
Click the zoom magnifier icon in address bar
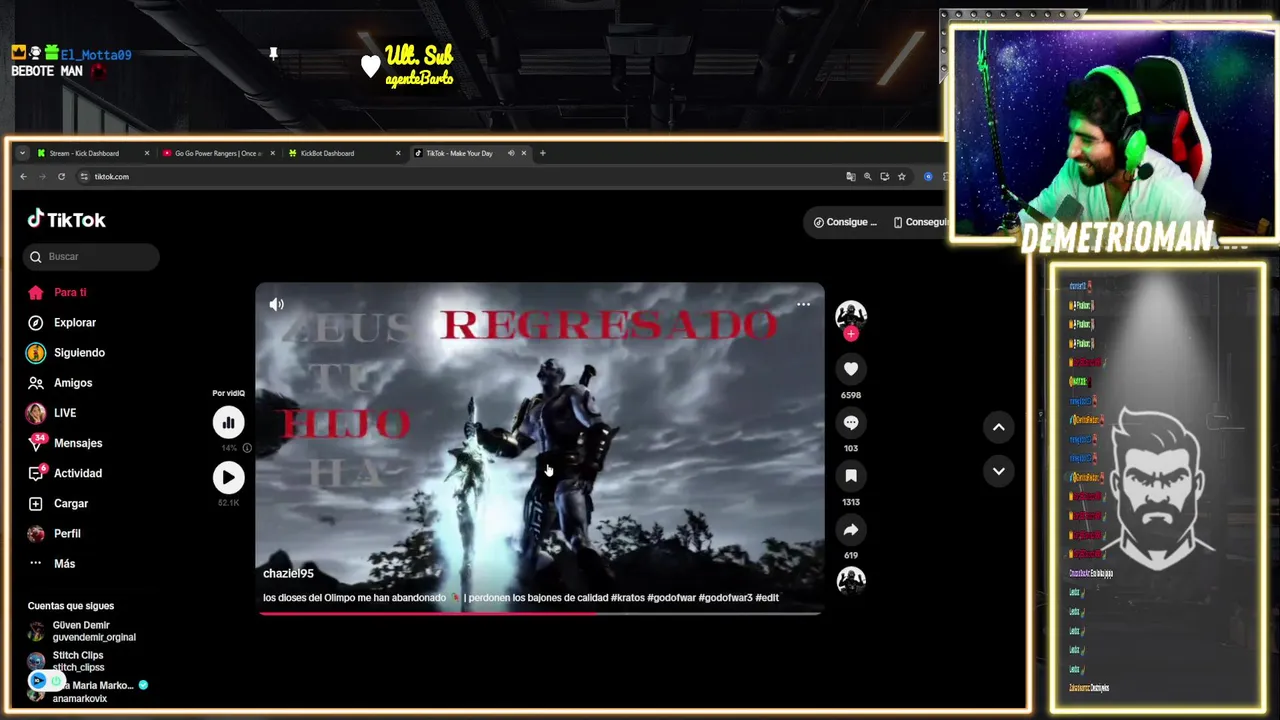click(x=867, y=177)
